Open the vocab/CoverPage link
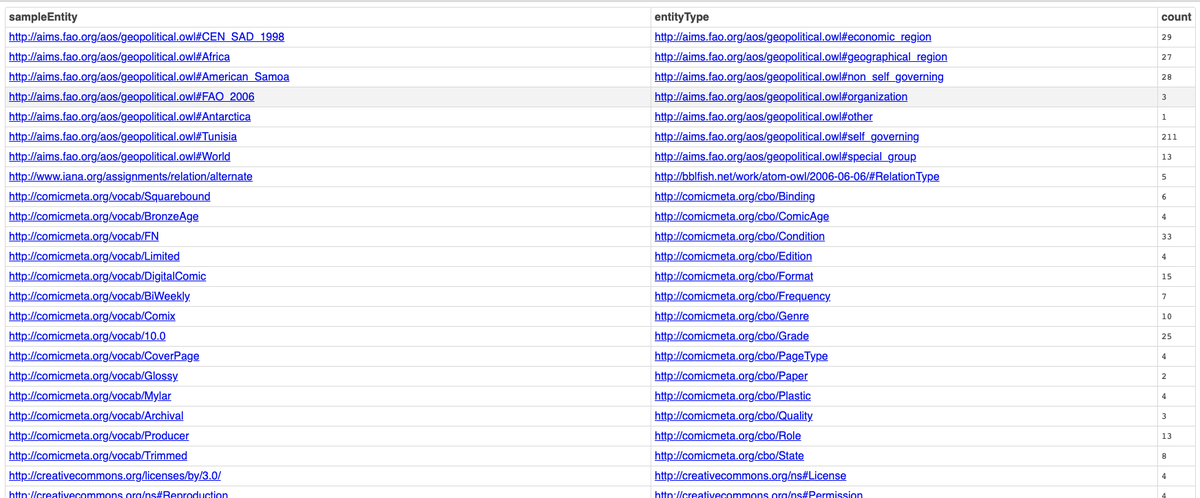This screenshot has width=1200, height=498. click(103, 357)
